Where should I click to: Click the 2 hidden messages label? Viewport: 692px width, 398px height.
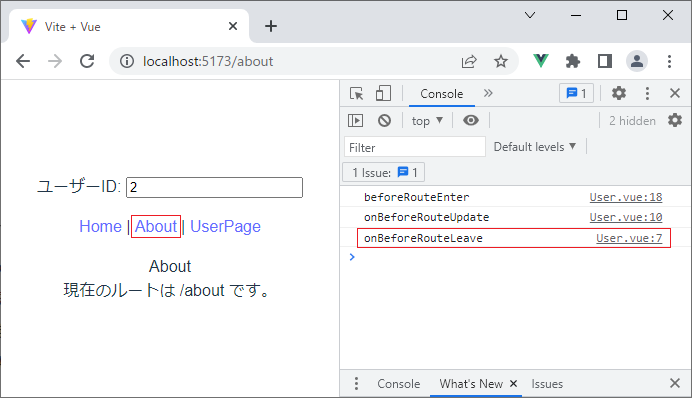point(632,120)
